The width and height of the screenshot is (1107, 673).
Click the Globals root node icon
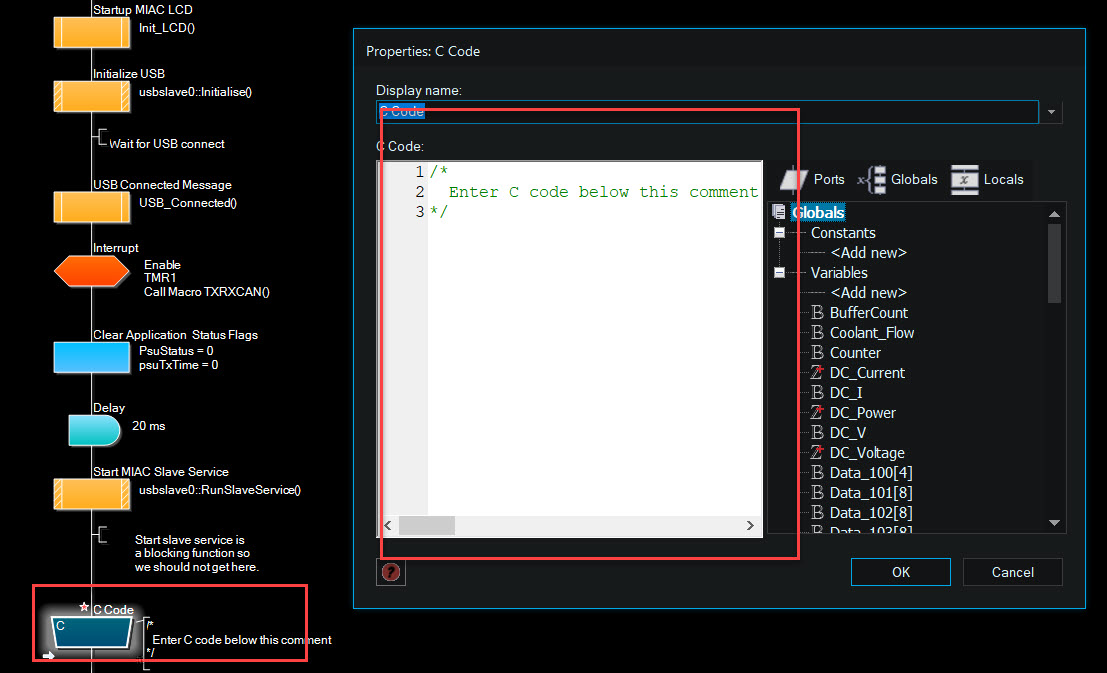pyautogui.click(x=779, y=212)
